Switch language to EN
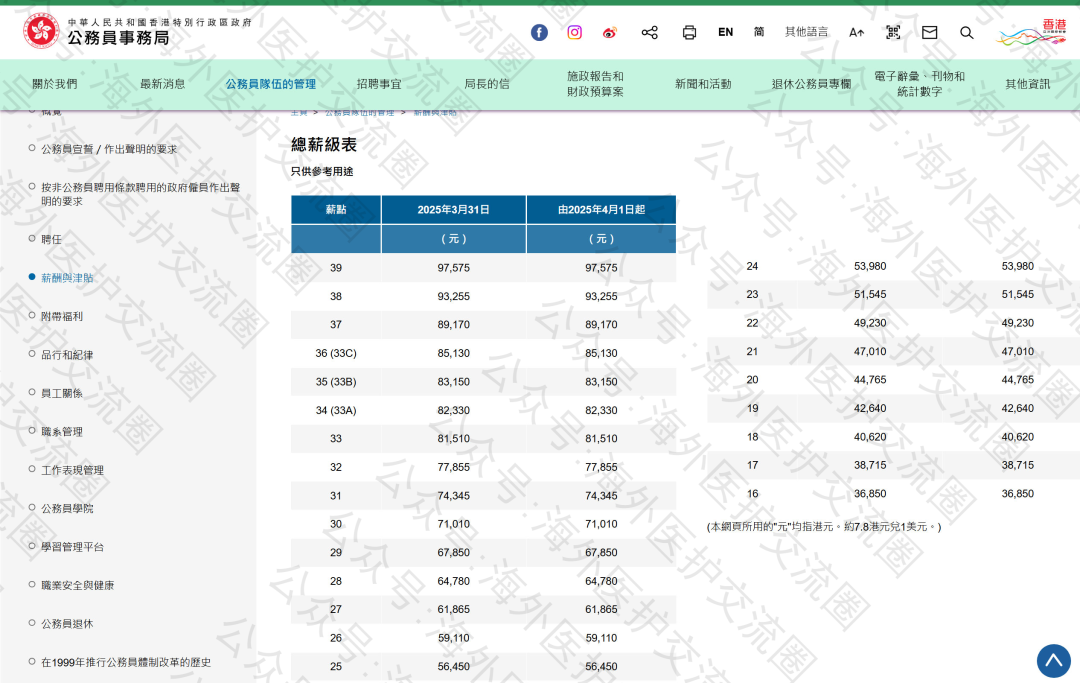This screenshot has width=1080, height=683. [x=725, y=32]
